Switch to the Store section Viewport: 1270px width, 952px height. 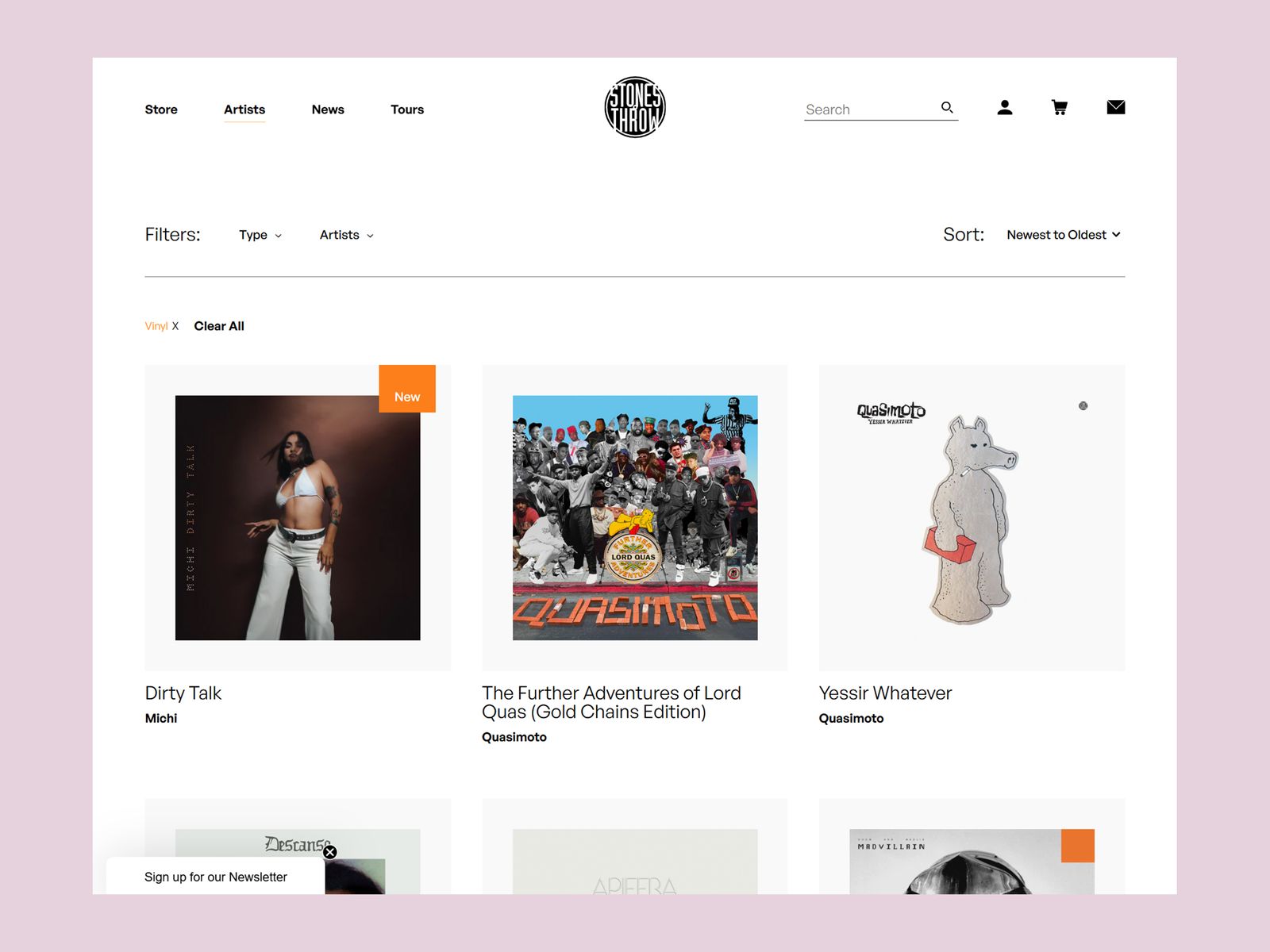(x=161, y=109)
